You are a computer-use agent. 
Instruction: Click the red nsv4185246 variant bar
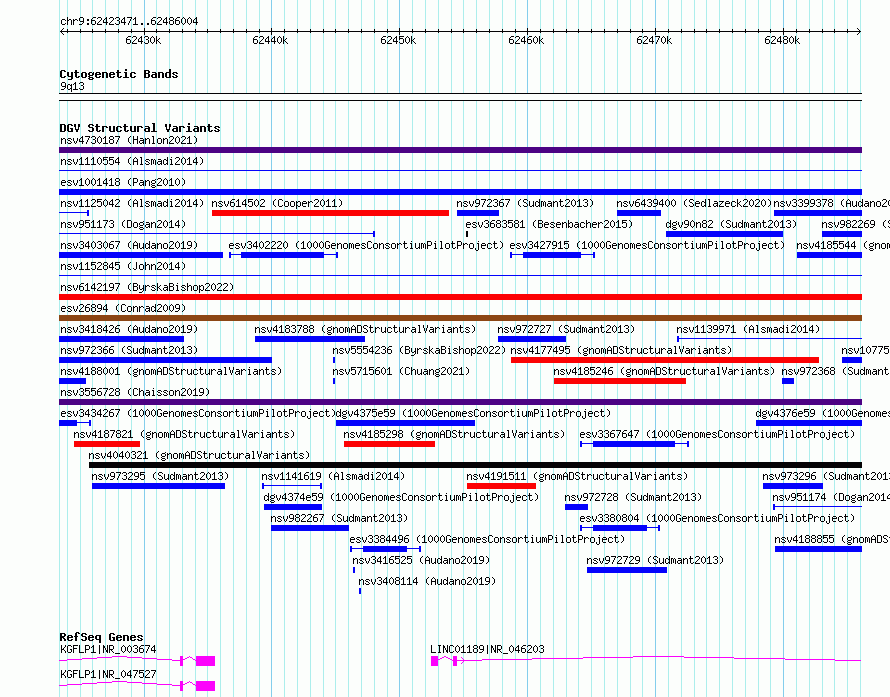tap(620, 381)
